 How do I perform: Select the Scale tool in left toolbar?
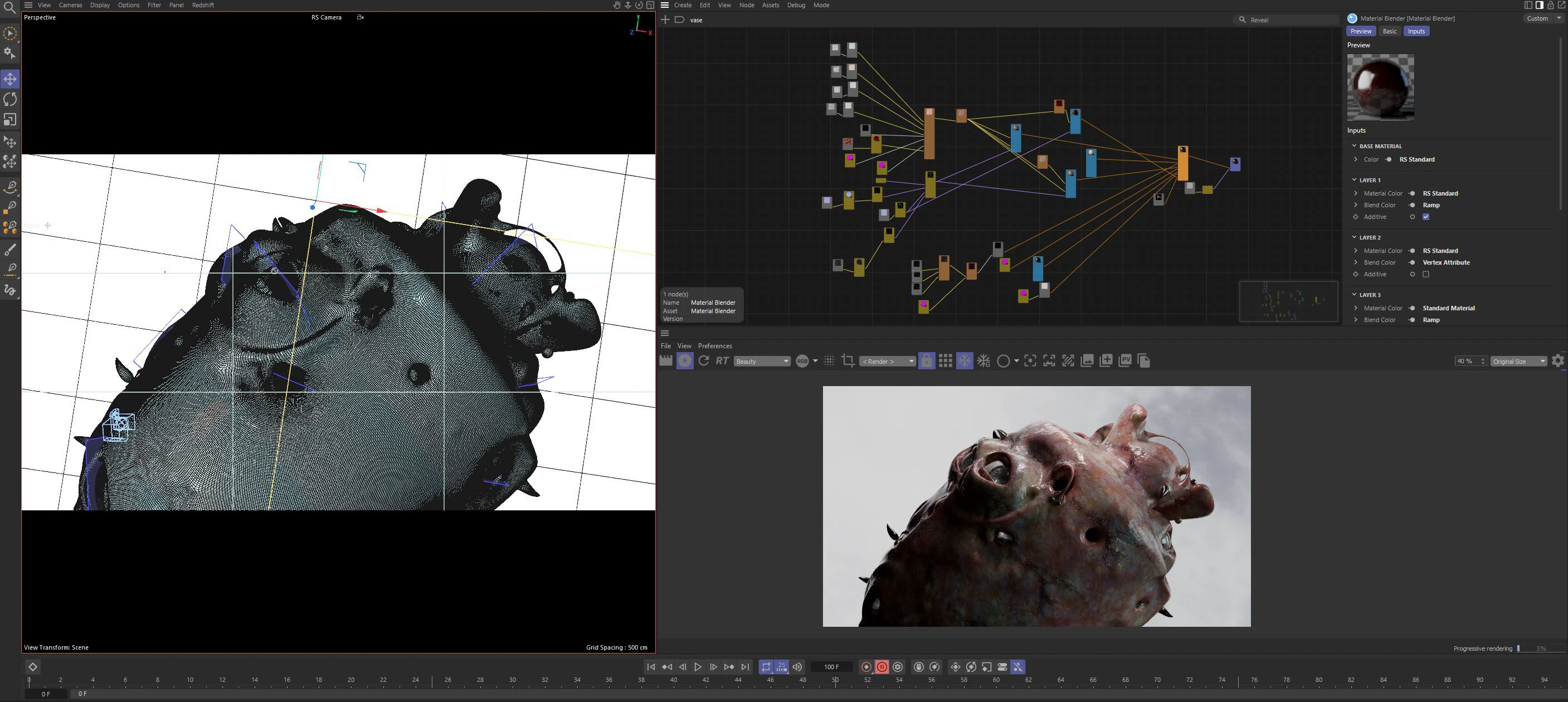click(x=11, y=120)
